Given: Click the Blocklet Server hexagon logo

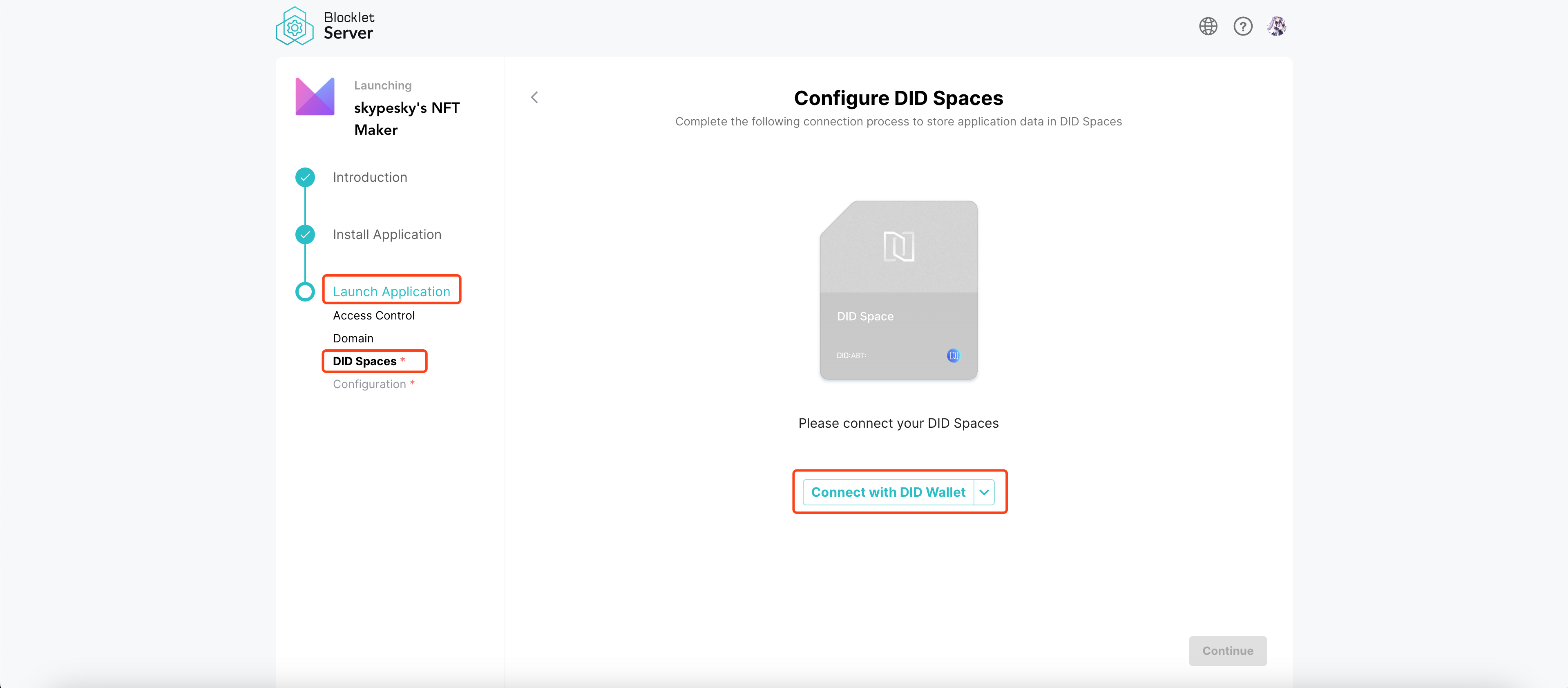Looking at the screenshot, I should (x=295, y=26).
